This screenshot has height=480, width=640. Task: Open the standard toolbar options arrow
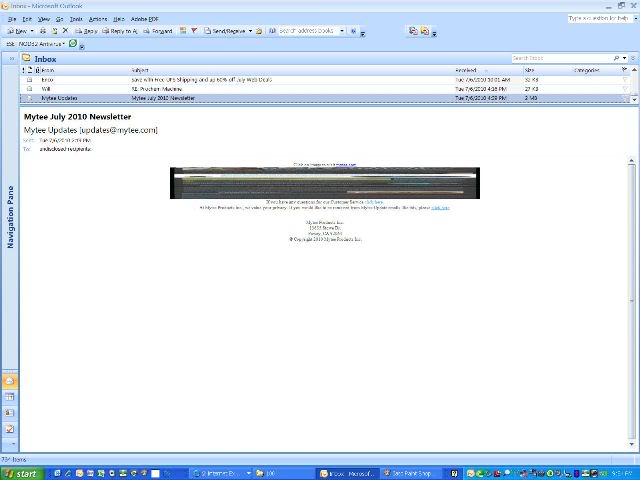click(x=362, y=34)
